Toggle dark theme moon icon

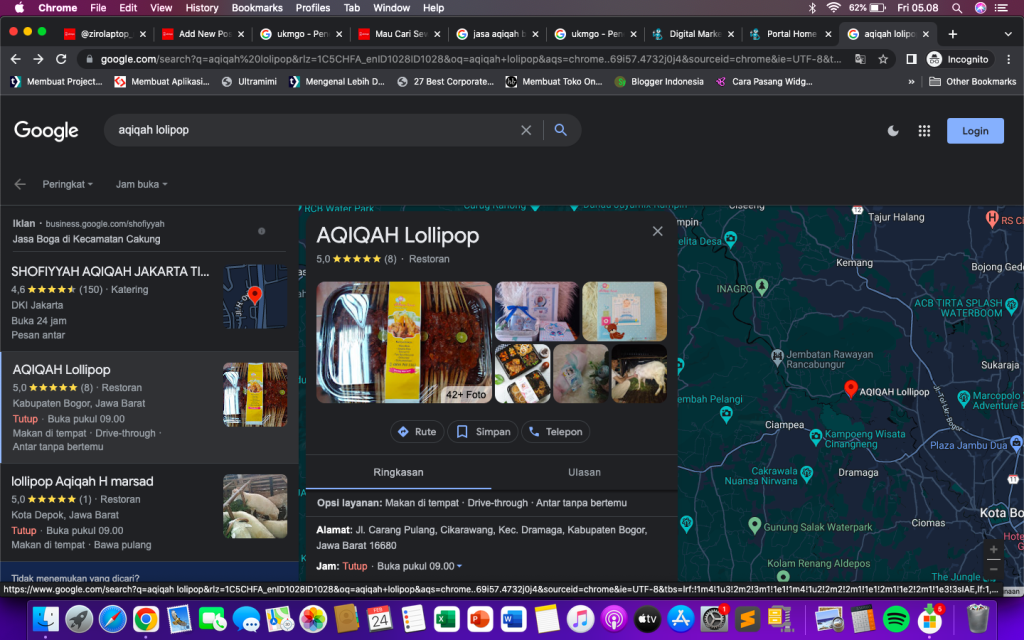click(893, 131)
